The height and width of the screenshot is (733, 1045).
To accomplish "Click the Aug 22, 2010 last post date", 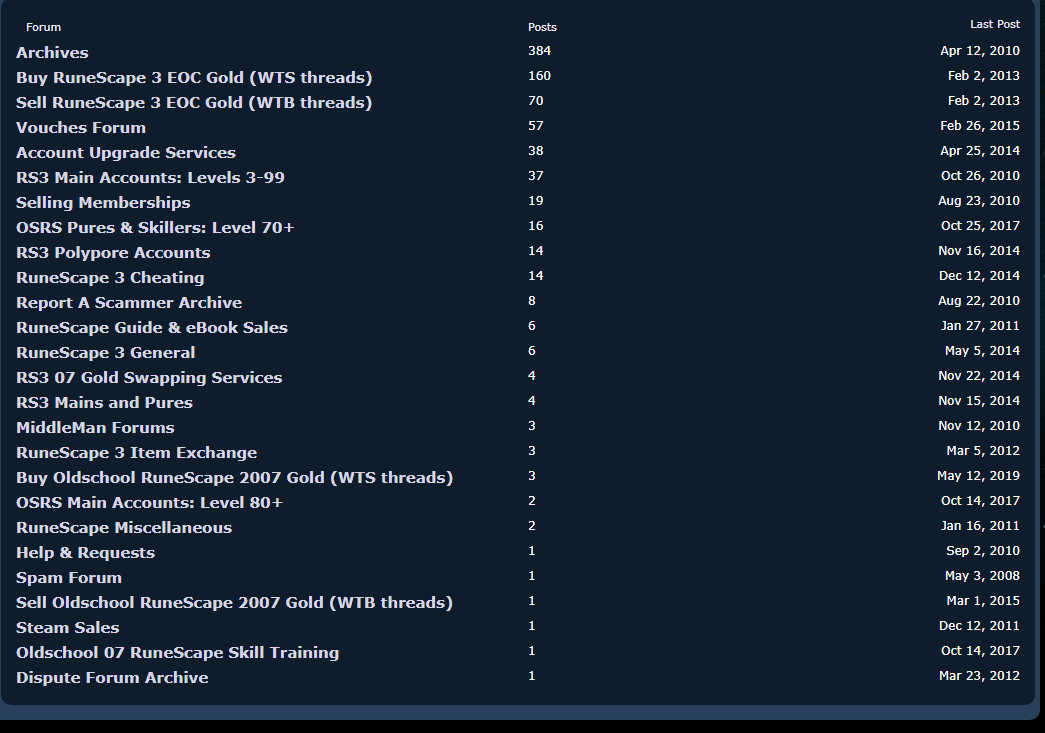I will coord(979,301).
